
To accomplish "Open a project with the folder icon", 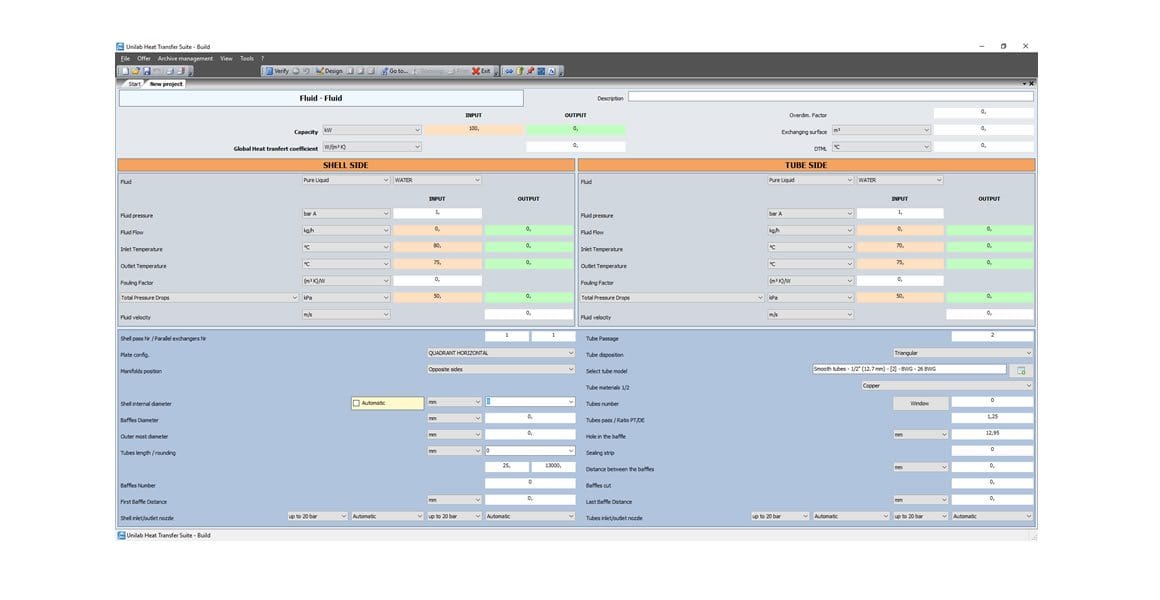I will pos(135,71).
